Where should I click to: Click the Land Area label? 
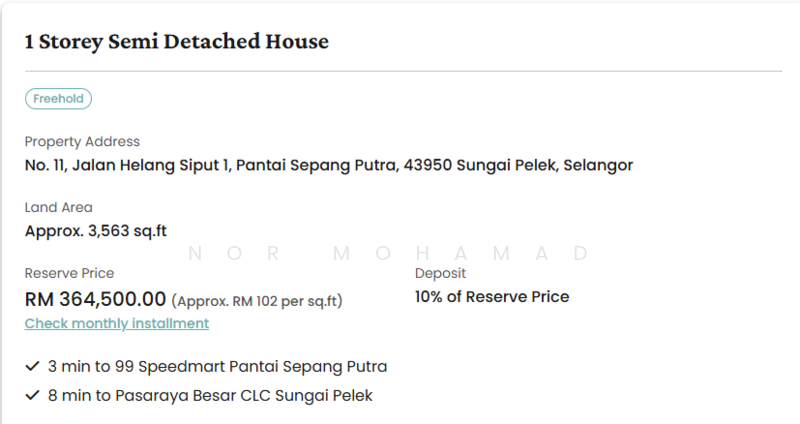click(x=58, y=208)
